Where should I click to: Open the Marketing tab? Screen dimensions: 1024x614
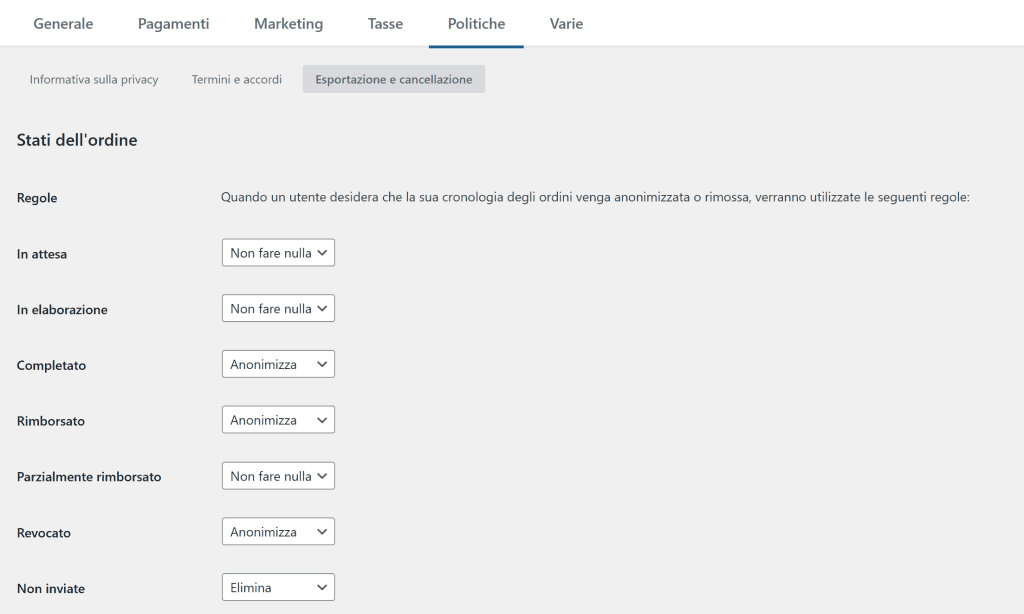(x=288, y=23)
